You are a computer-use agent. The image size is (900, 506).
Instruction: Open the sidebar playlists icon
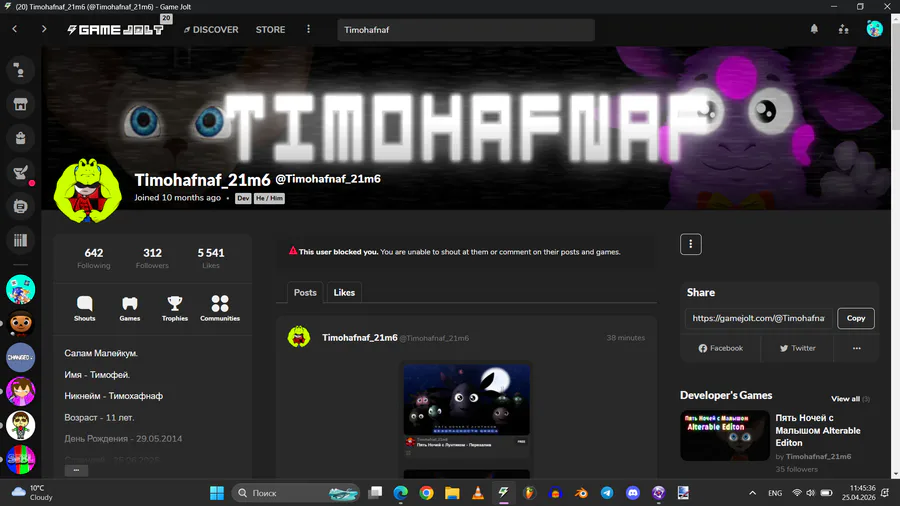click(x=20, y=240)
